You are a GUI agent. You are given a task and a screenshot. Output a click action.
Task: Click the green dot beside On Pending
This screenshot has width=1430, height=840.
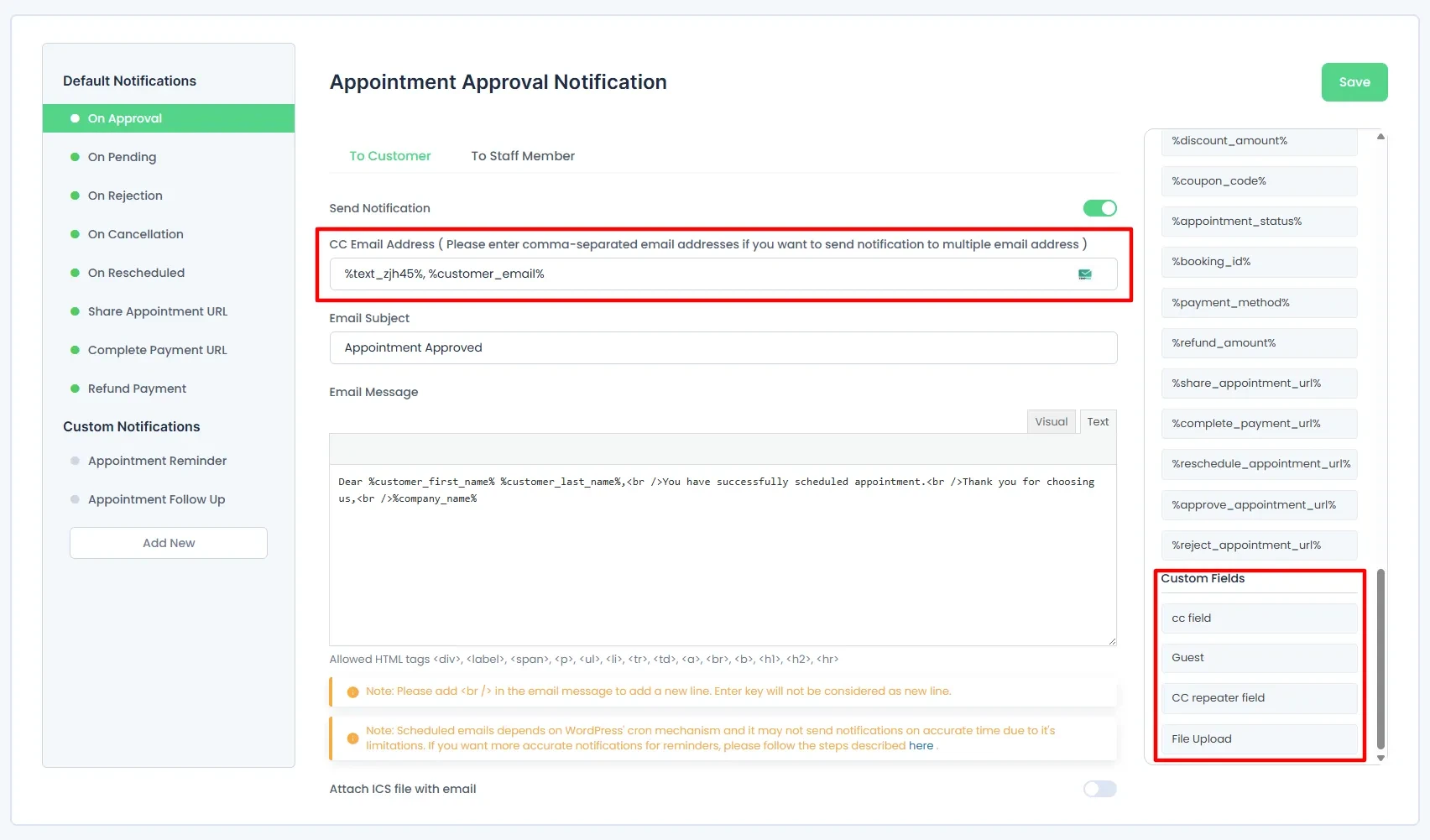coord(75,157)
